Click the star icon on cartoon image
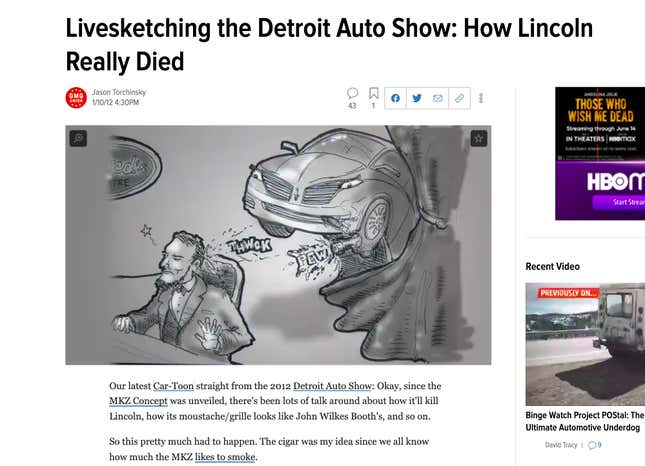This screenshot has height=466, width=645. [x=479, y=138]
